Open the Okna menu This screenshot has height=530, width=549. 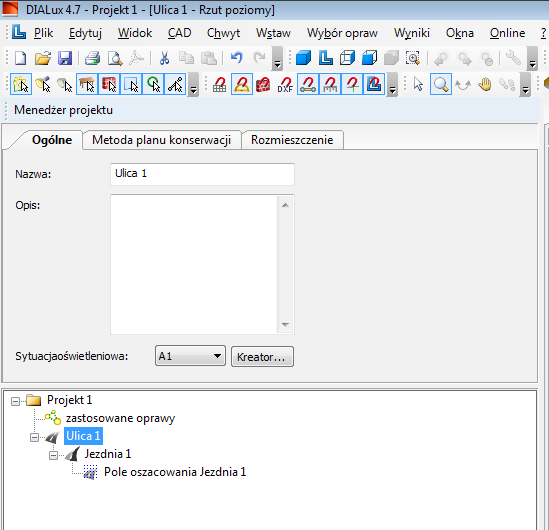(460, 33)
